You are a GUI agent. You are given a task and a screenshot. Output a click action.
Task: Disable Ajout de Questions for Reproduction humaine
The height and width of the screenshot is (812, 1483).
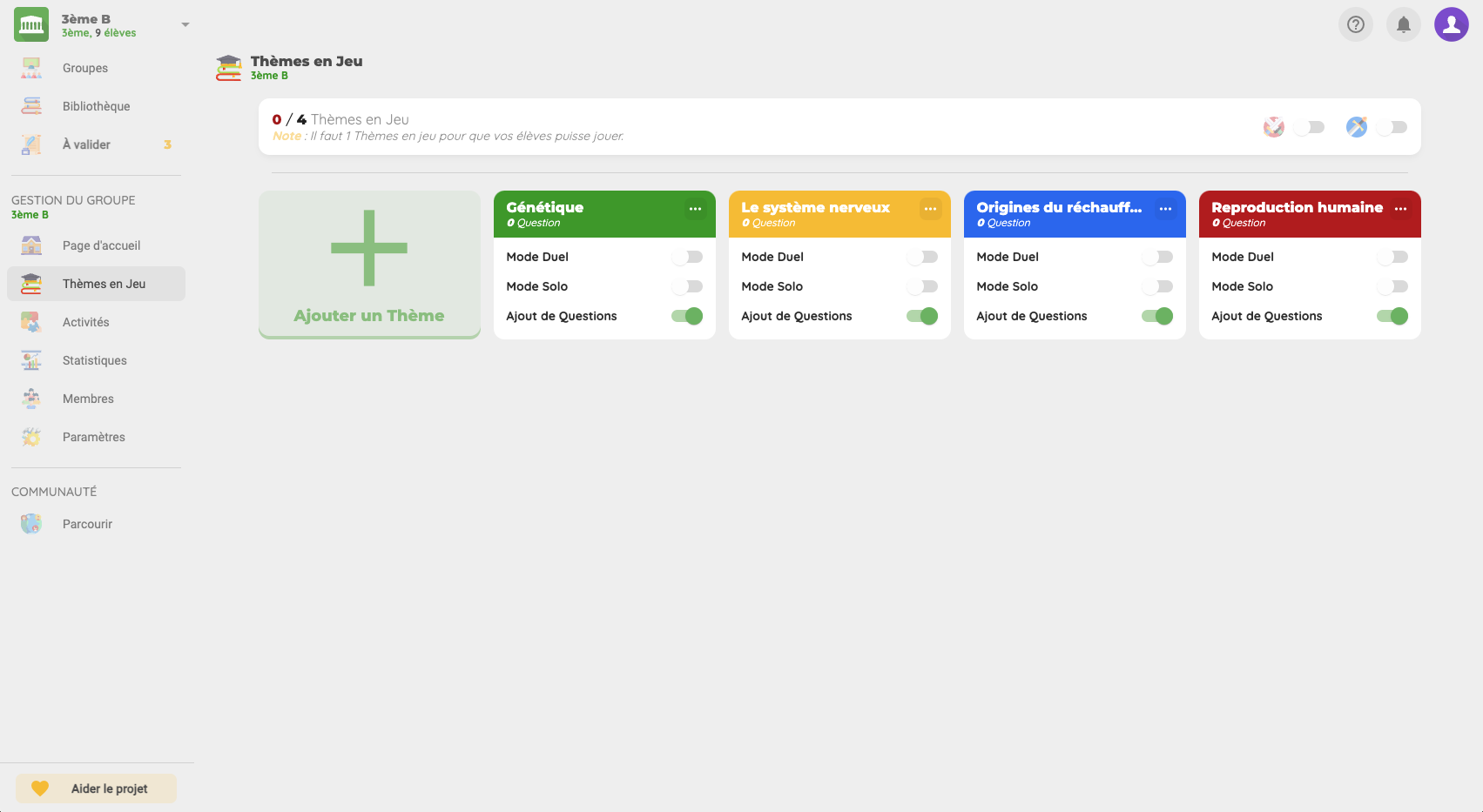[x=1392, y=316]
